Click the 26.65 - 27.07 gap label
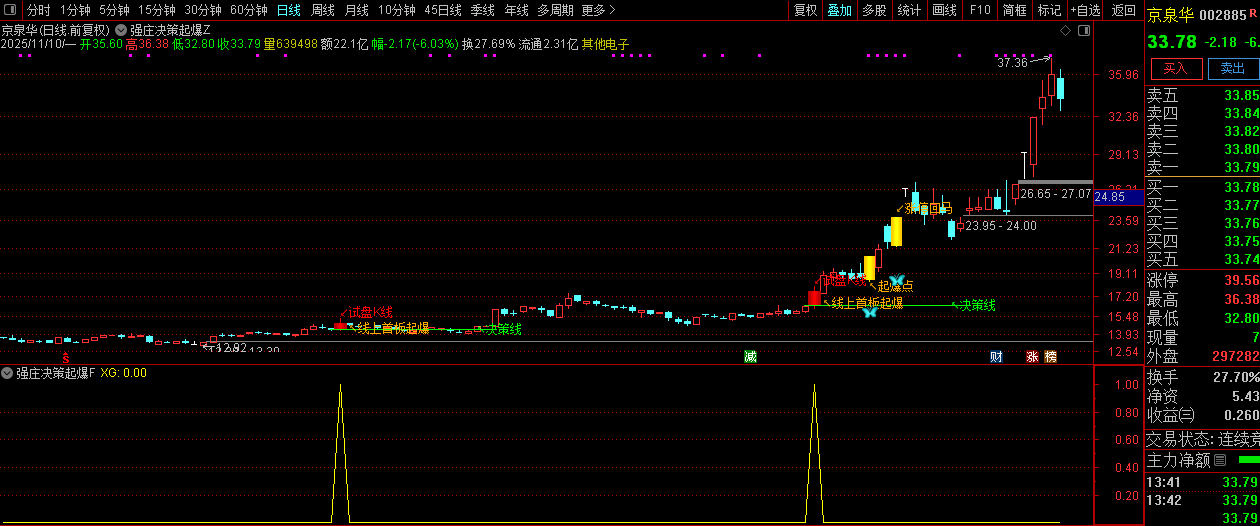Image resolution: width=1260 pixels, height=526 pixels. [x=1056, y=193]
